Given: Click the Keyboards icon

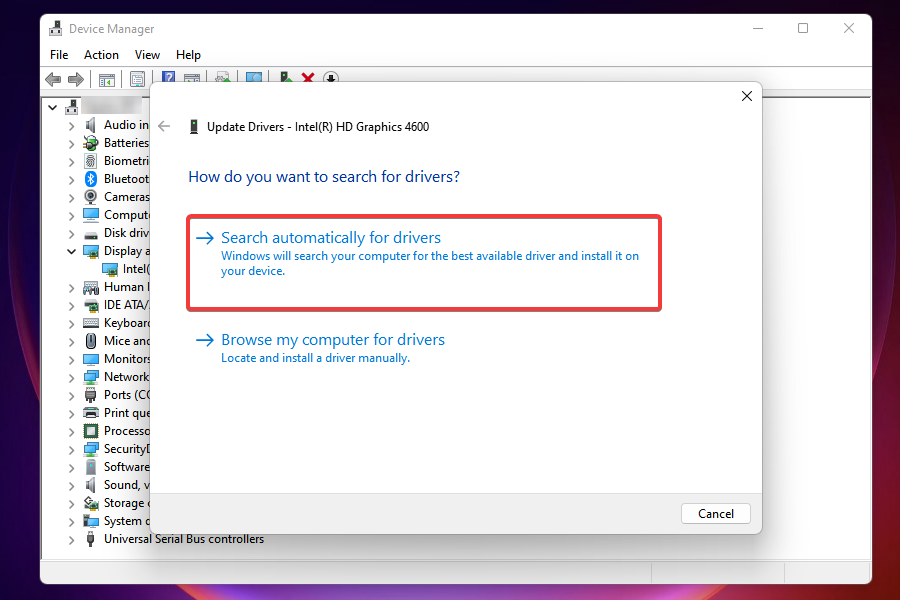Looking at the screenshot, I should [x=91, y=323].
